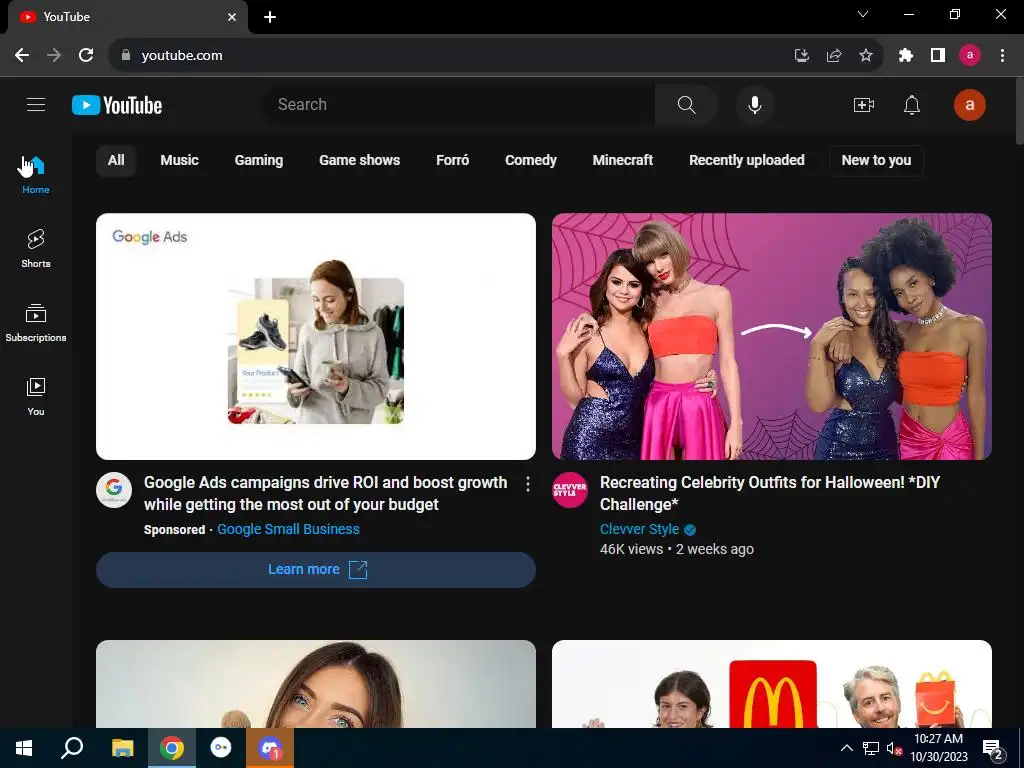Image resolution: width=1024 pixels, height=768 pixels.
Task: Click in the YouTube Search field
Action: click(x=459, y=104)
